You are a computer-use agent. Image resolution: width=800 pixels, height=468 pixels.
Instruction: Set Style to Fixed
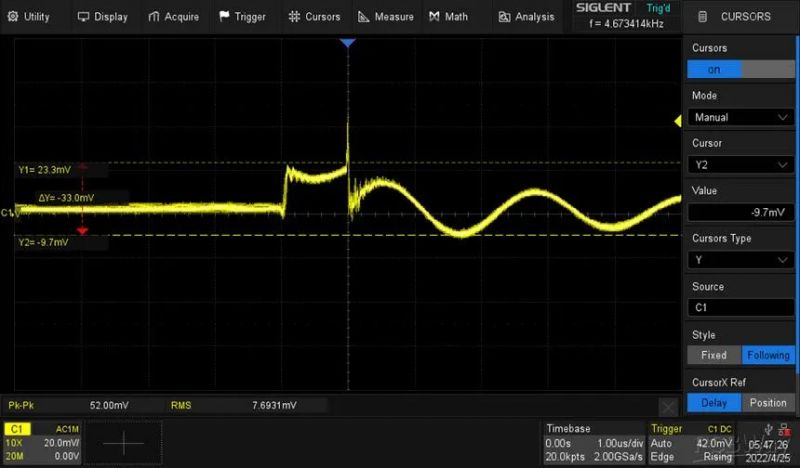714,355
